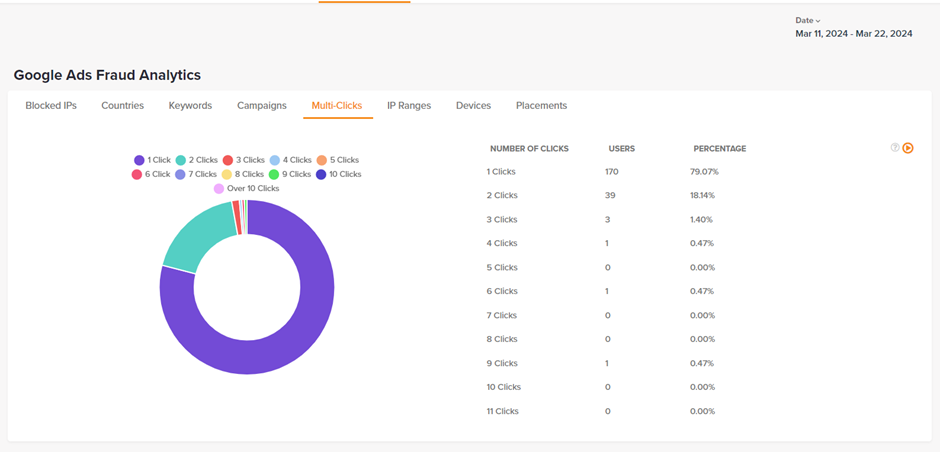
Task: Click the PERCENTAGE column header
Action: pos(720,149)
